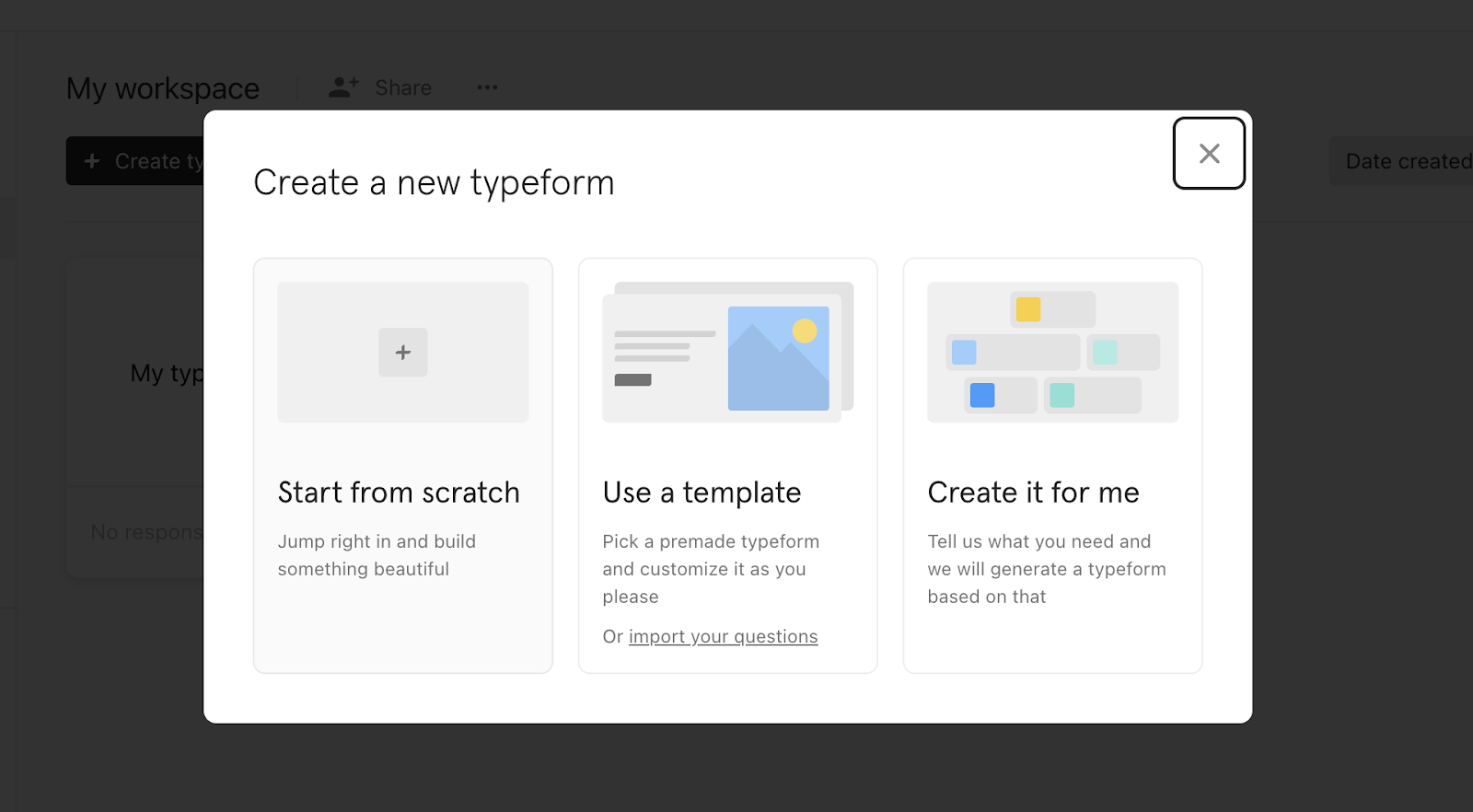This screenshot has width=1473, height=812.
Task: Choose the Use a template option
Action: tap(727, 466)
